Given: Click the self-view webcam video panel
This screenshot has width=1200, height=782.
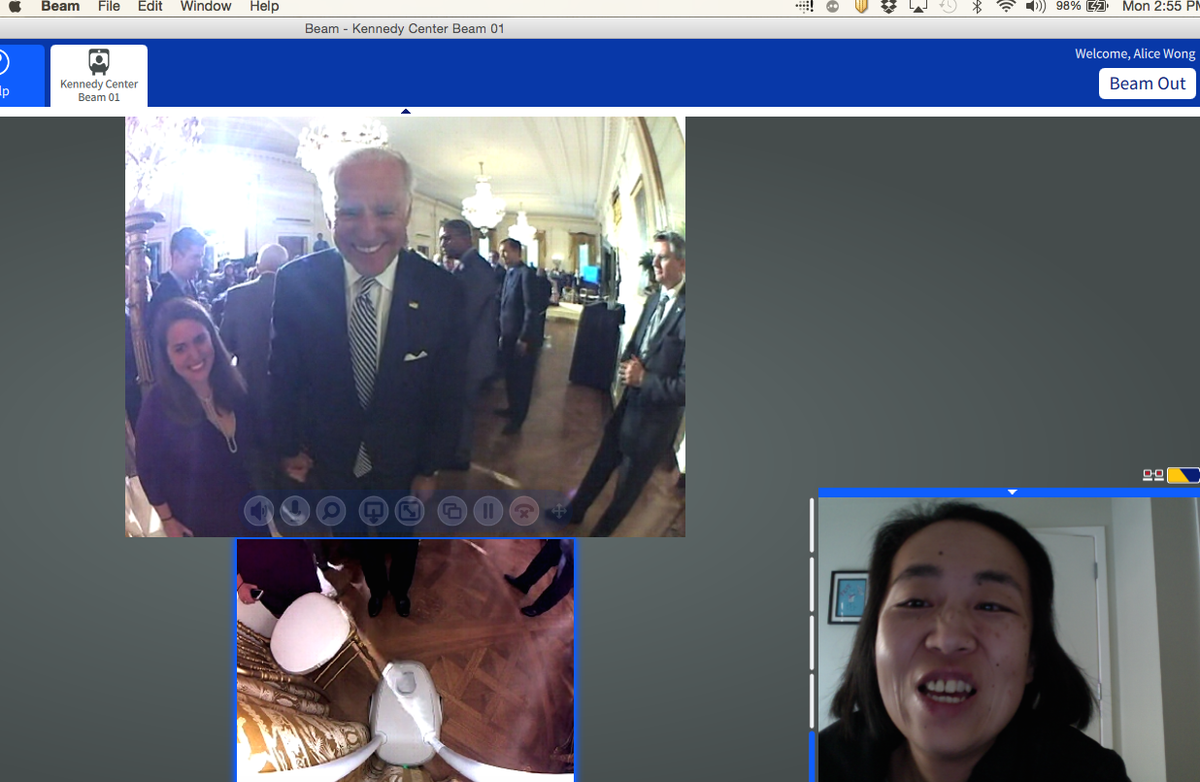Looking at the screenshot, I should (1009, 639).
